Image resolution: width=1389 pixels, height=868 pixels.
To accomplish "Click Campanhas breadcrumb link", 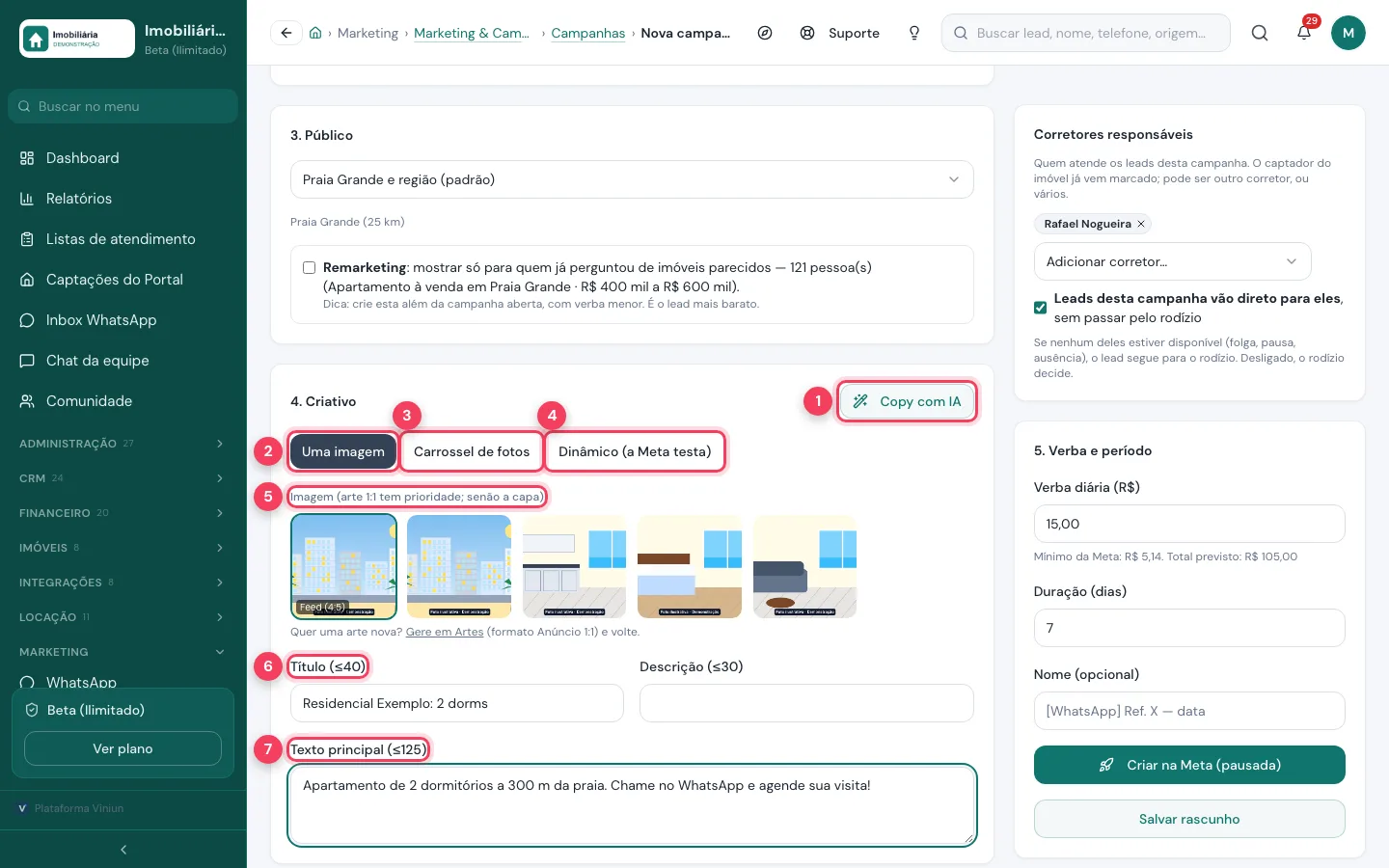I will pyautogui.click(x=588, y=33).
